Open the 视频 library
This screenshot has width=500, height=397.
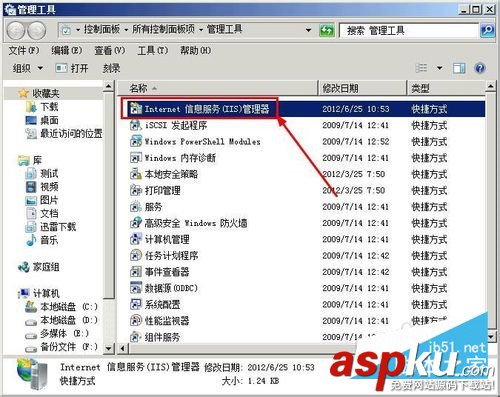tap(49, 187)
